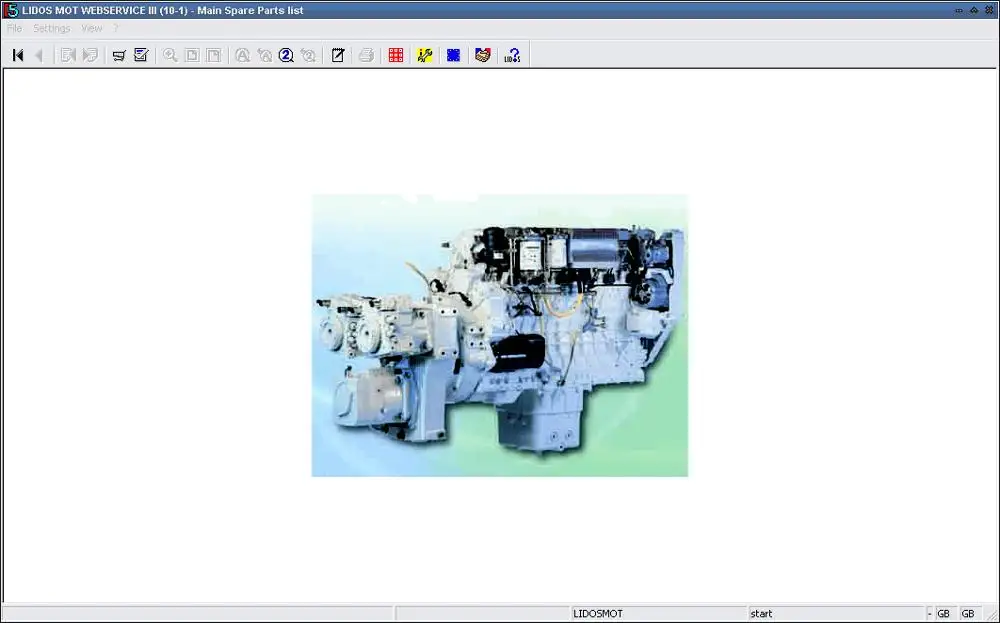1000x623 pixels.
Task: Open the red parts grid icon
Action: (395, 55)
